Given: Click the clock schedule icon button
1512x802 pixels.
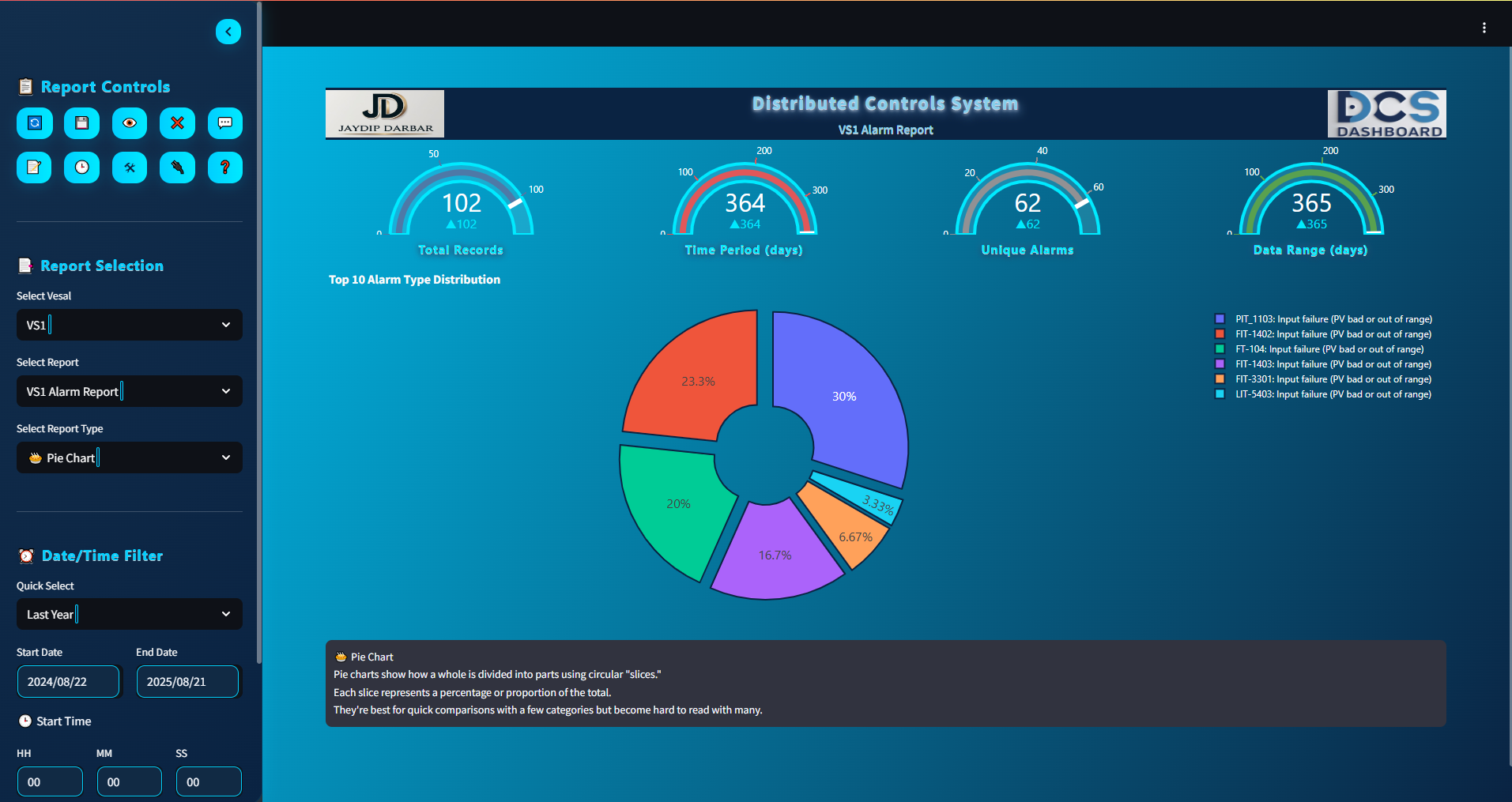Looking at the screenshot, I should point(82,168).
